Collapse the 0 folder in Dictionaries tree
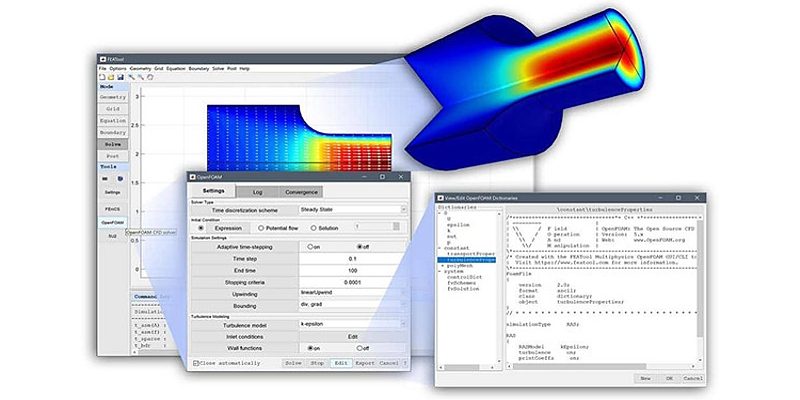 click(x=440, y=213)
